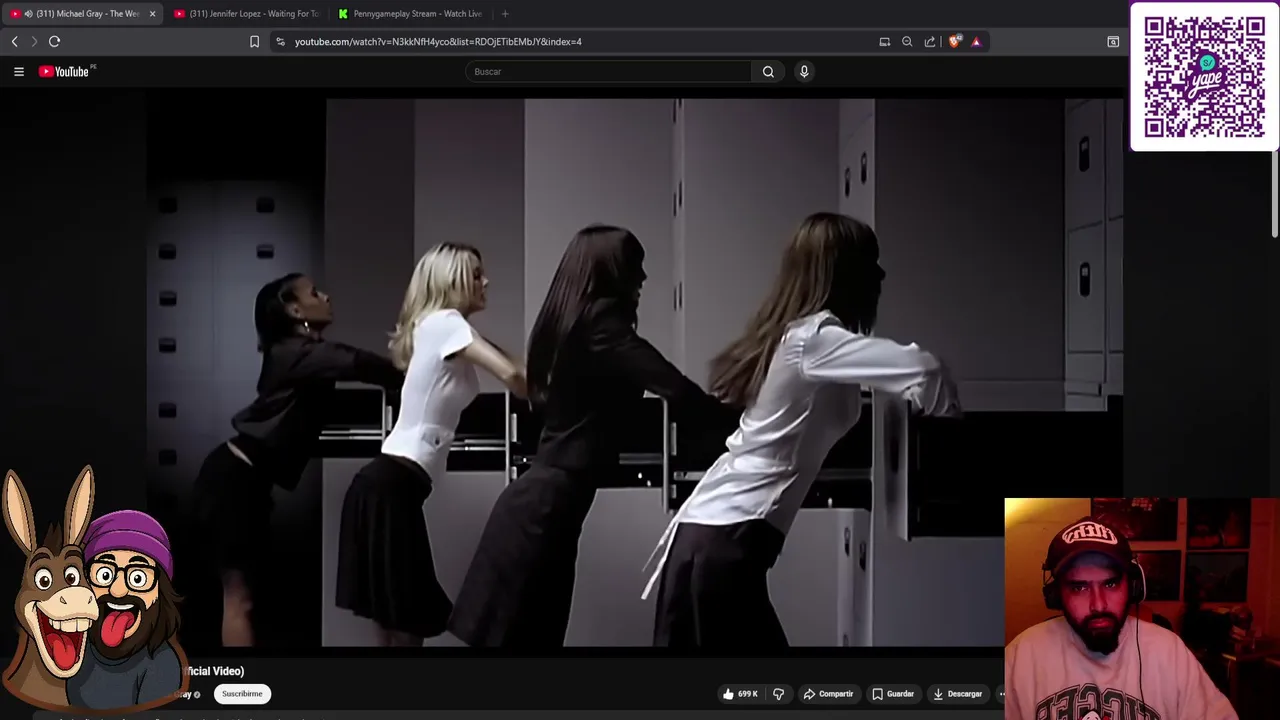Open the more actions ellipsis button

coord(1001,694)
